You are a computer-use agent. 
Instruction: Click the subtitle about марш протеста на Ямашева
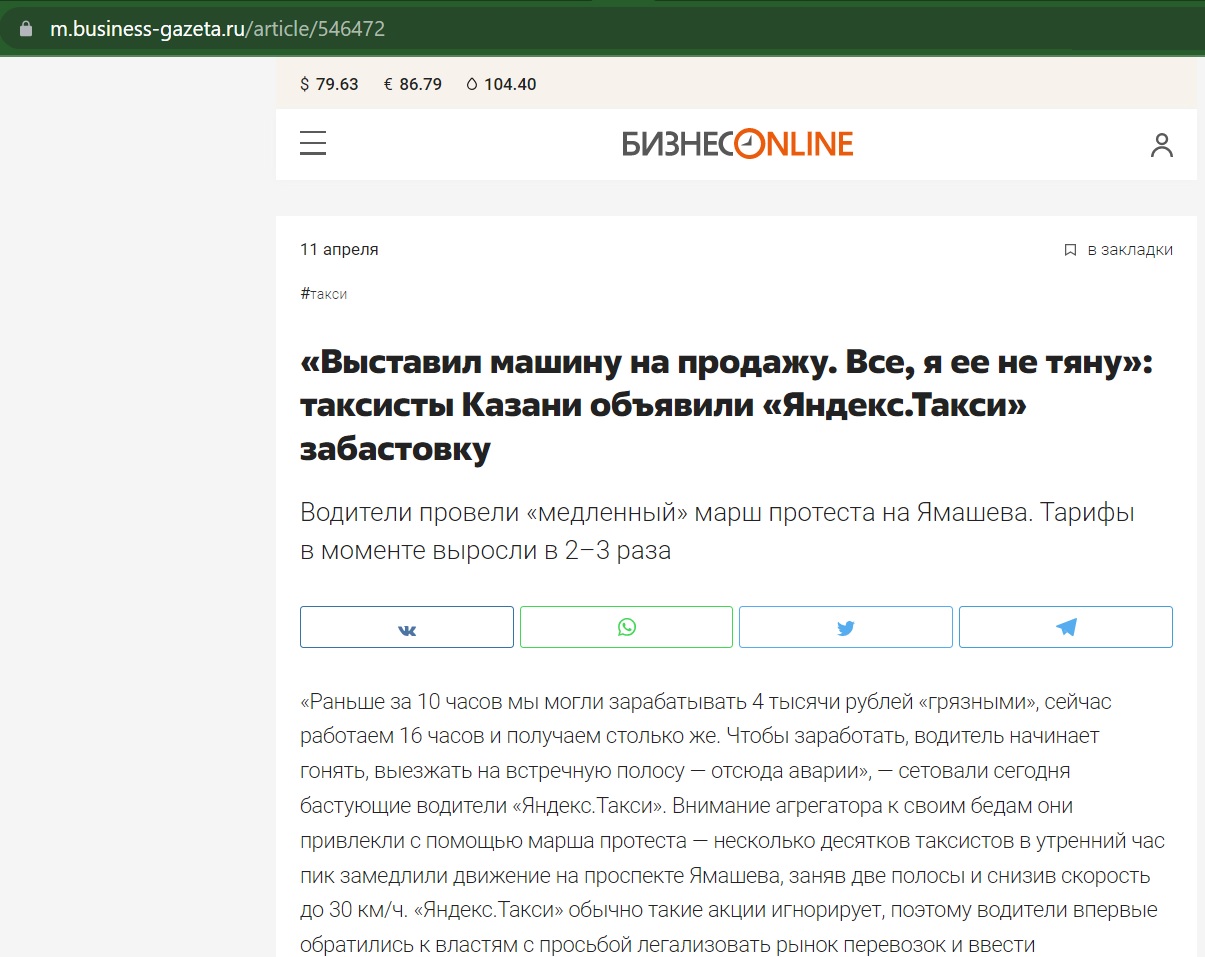(717, 531)
